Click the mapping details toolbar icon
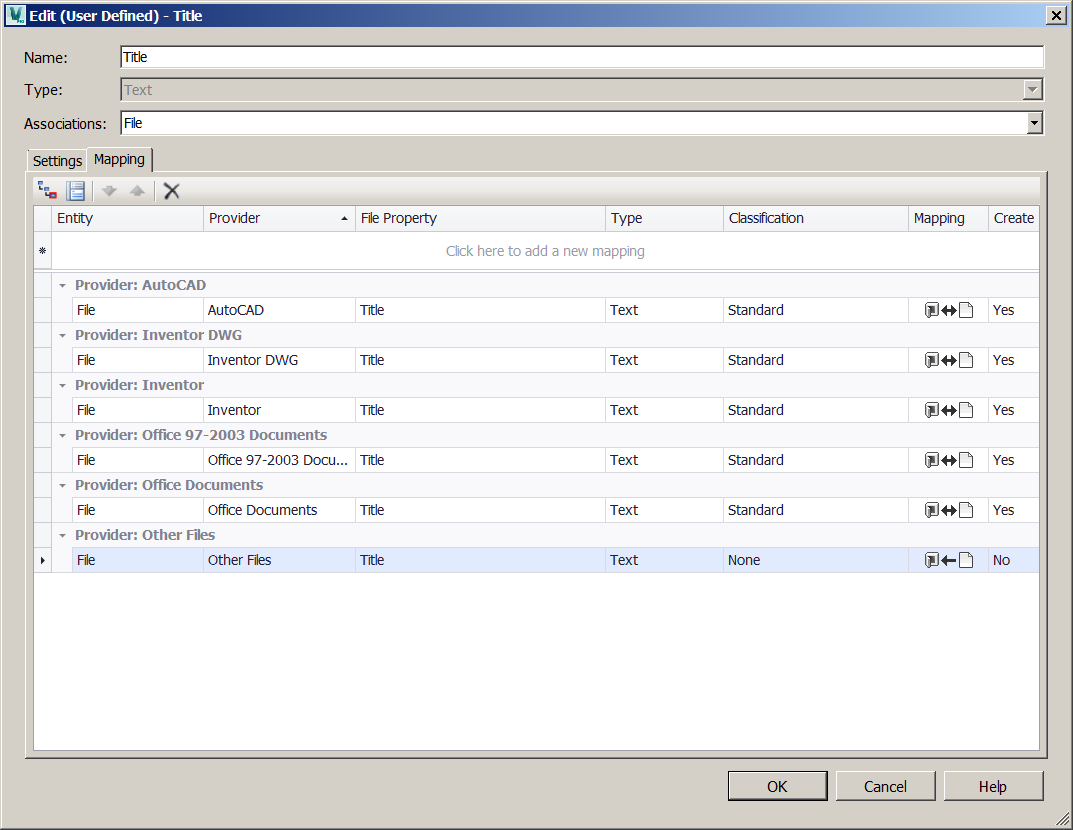This screenshot has width=1073, height=830. pos(76,190)
